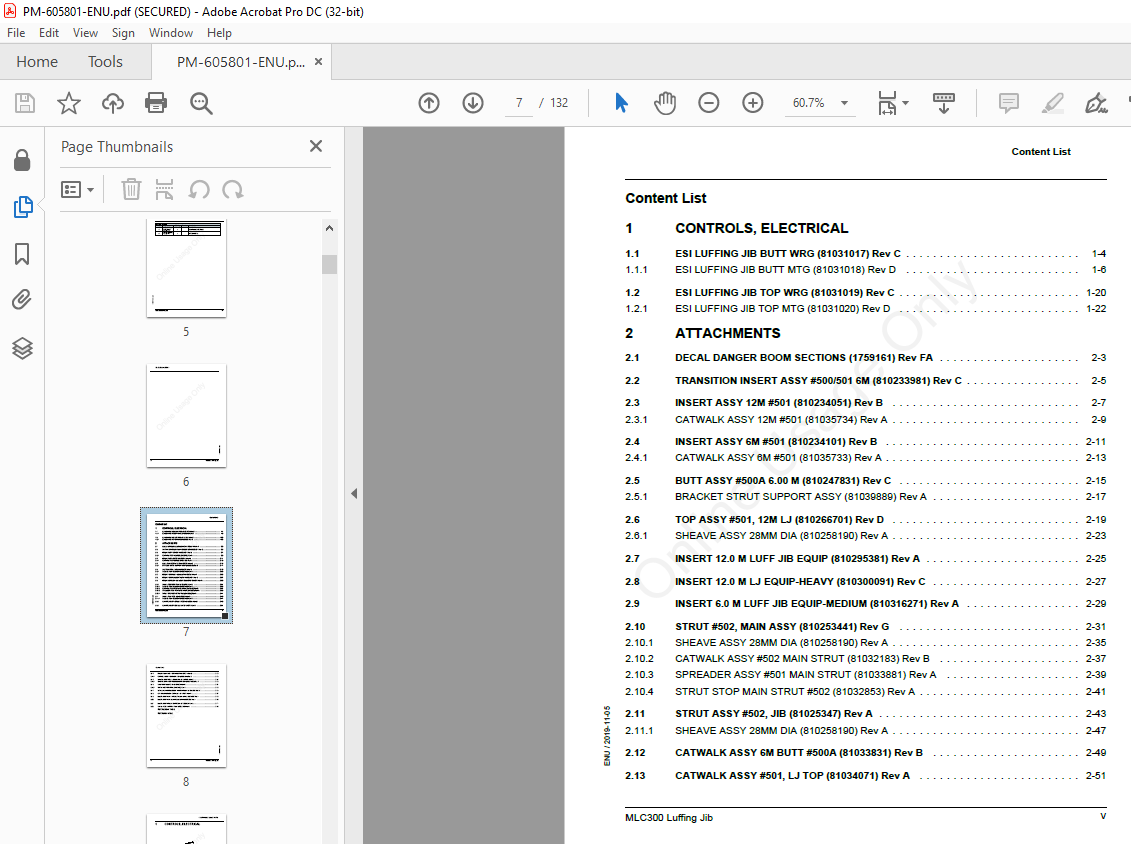Open Bookmarks panel icon
Image resolution: width=1131 pixels, height=844 pixels.
22,254
